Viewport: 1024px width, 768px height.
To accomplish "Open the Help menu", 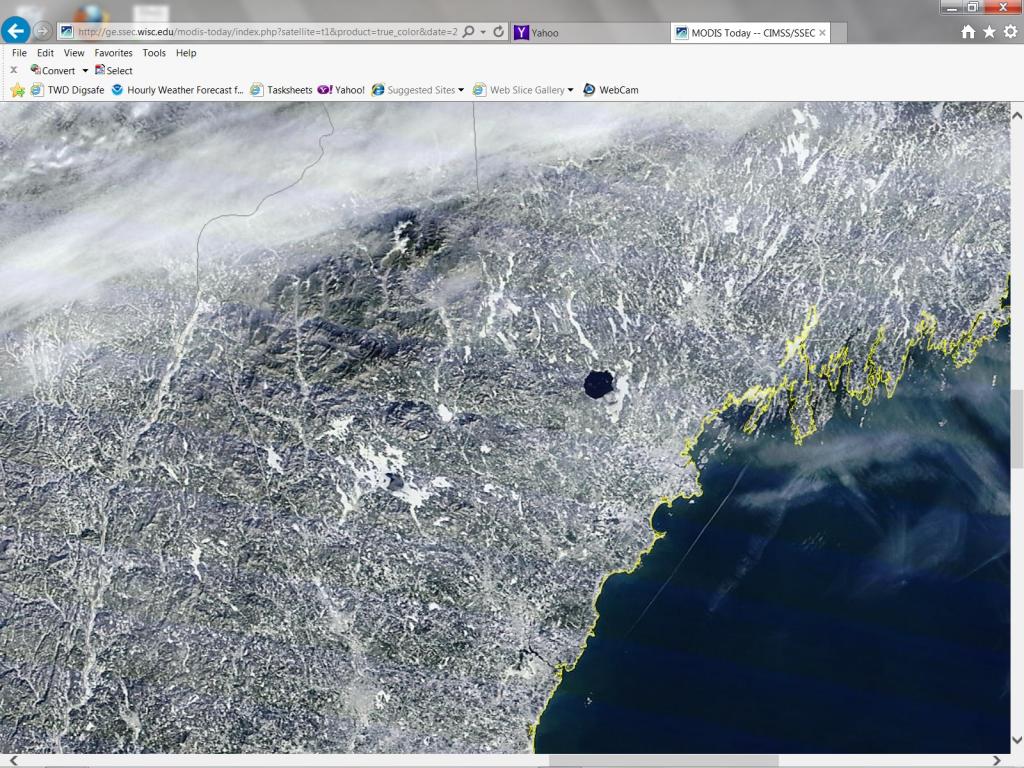I will pyautogui.click(x=186, y=53).
